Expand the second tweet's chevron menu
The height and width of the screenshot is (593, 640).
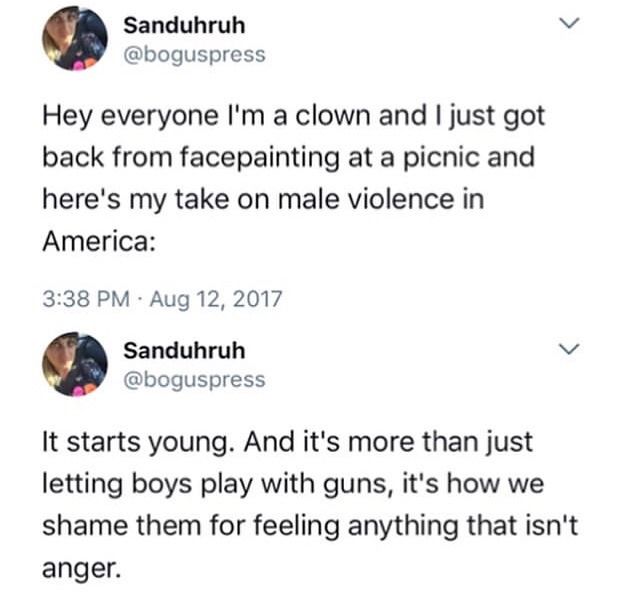click(569, 349)
